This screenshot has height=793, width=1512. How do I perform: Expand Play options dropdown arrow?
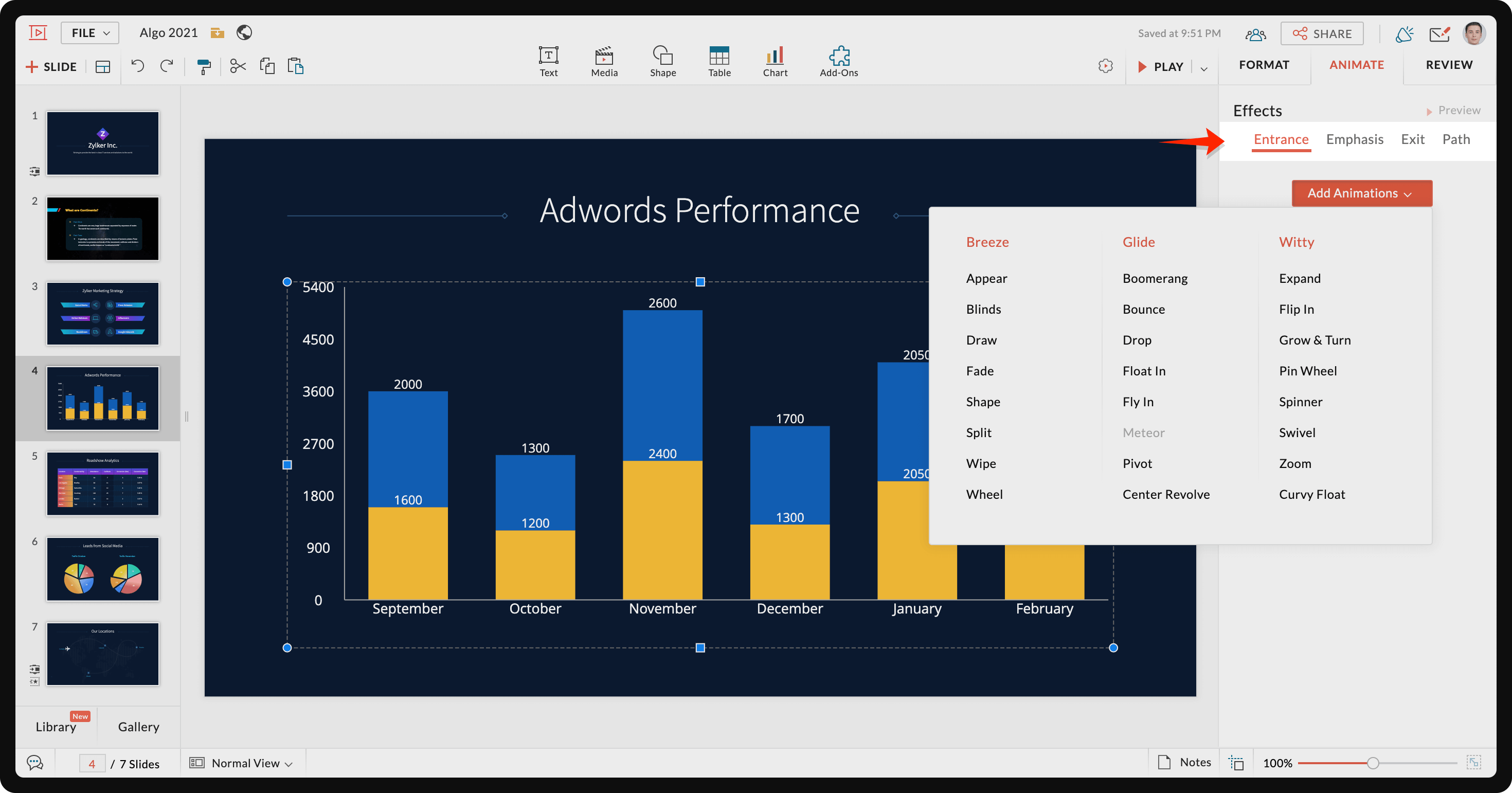click(x=1204, y=68)
